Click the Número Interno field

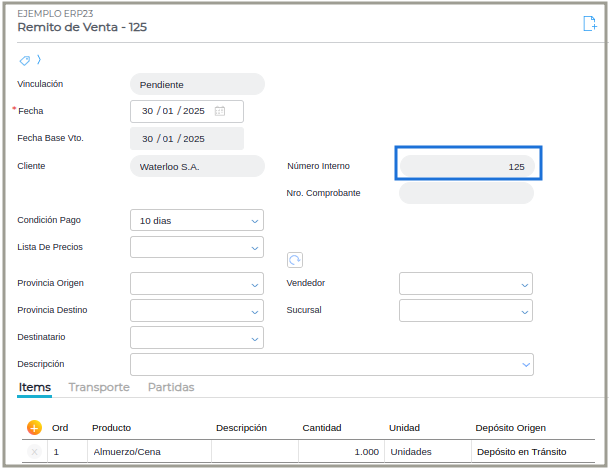467,166
